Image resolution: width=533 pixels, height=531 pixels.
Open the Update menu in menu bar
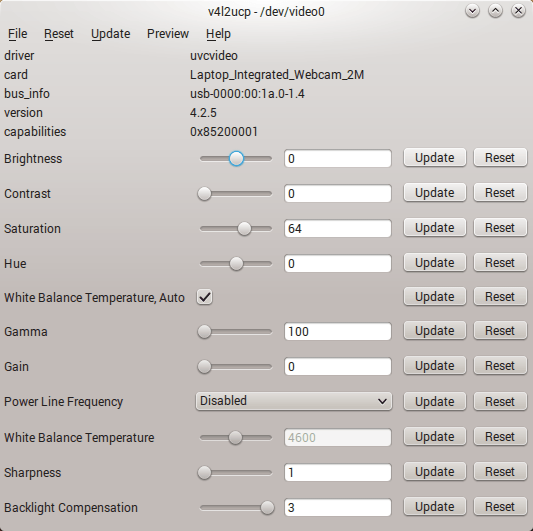coord(110,34)
